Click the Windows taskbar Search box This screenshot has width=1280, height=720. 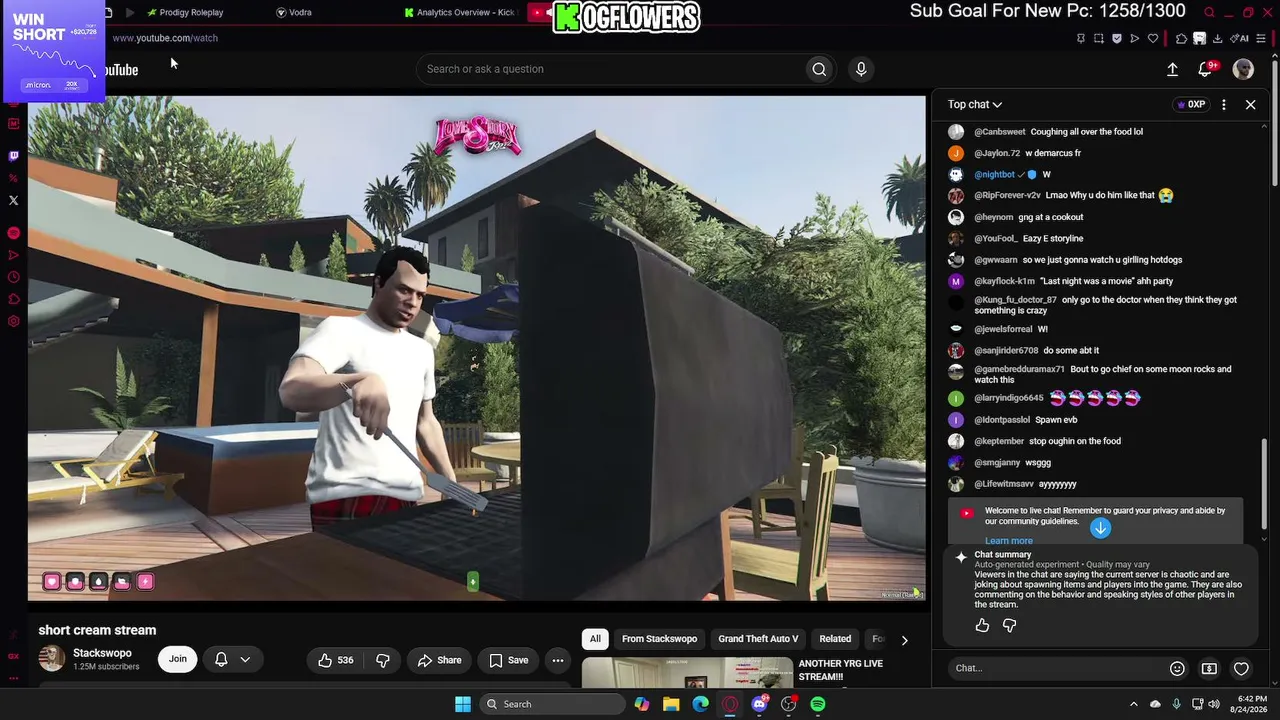[550, 704]
